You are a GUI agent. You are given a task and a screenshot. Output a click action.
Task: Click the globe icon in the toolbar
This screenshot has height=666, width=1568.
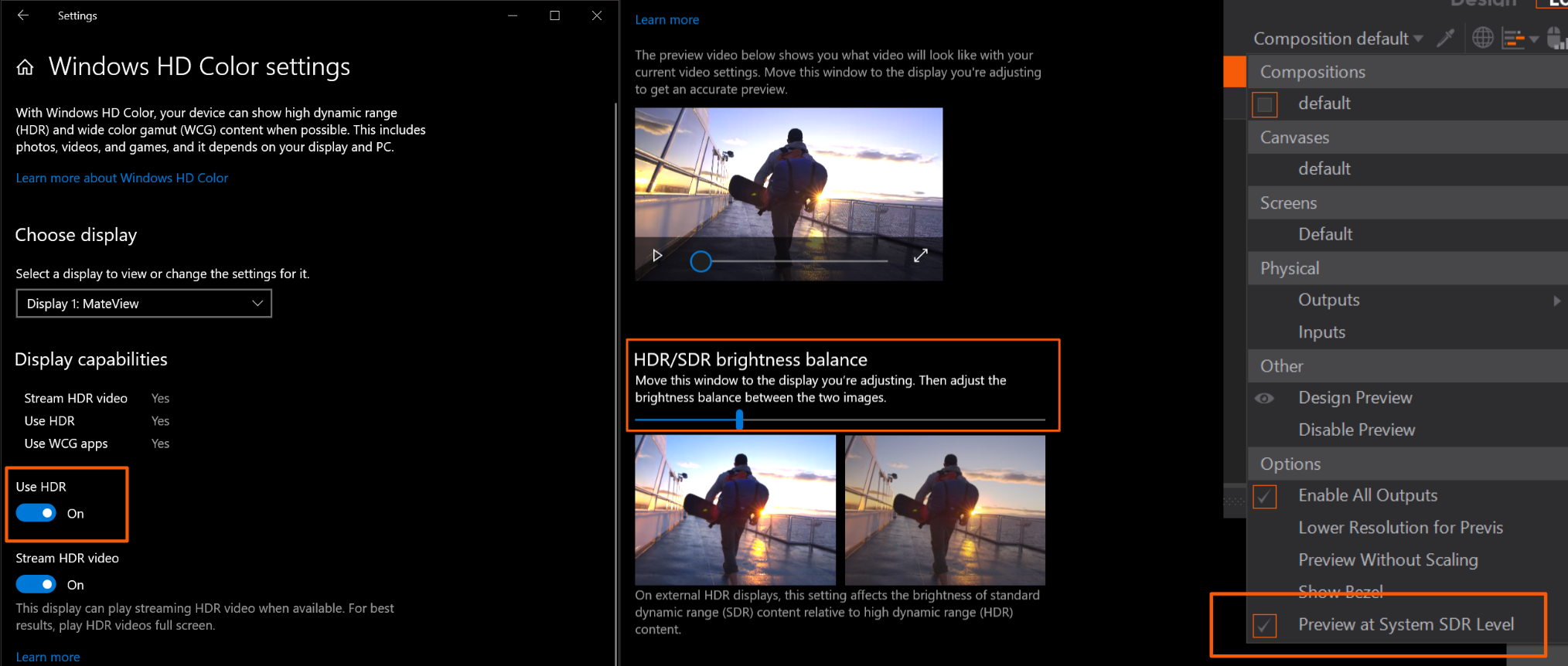pyautogui.click(x=1482, y=38)
